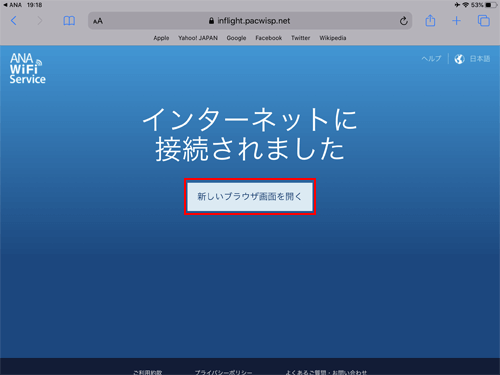Open the Apple favorites bookmark
This screenshot has width=500, height=375.
coord(161,38)
